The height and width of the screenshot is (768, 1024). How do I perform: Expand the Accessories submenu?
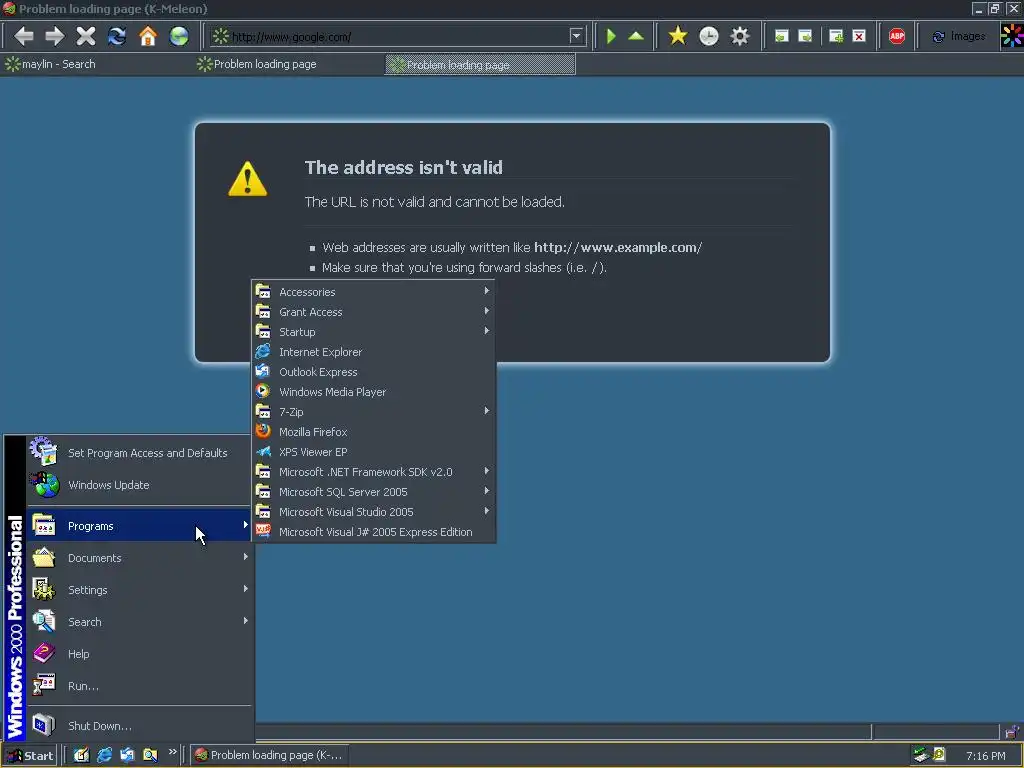(374, 292)
